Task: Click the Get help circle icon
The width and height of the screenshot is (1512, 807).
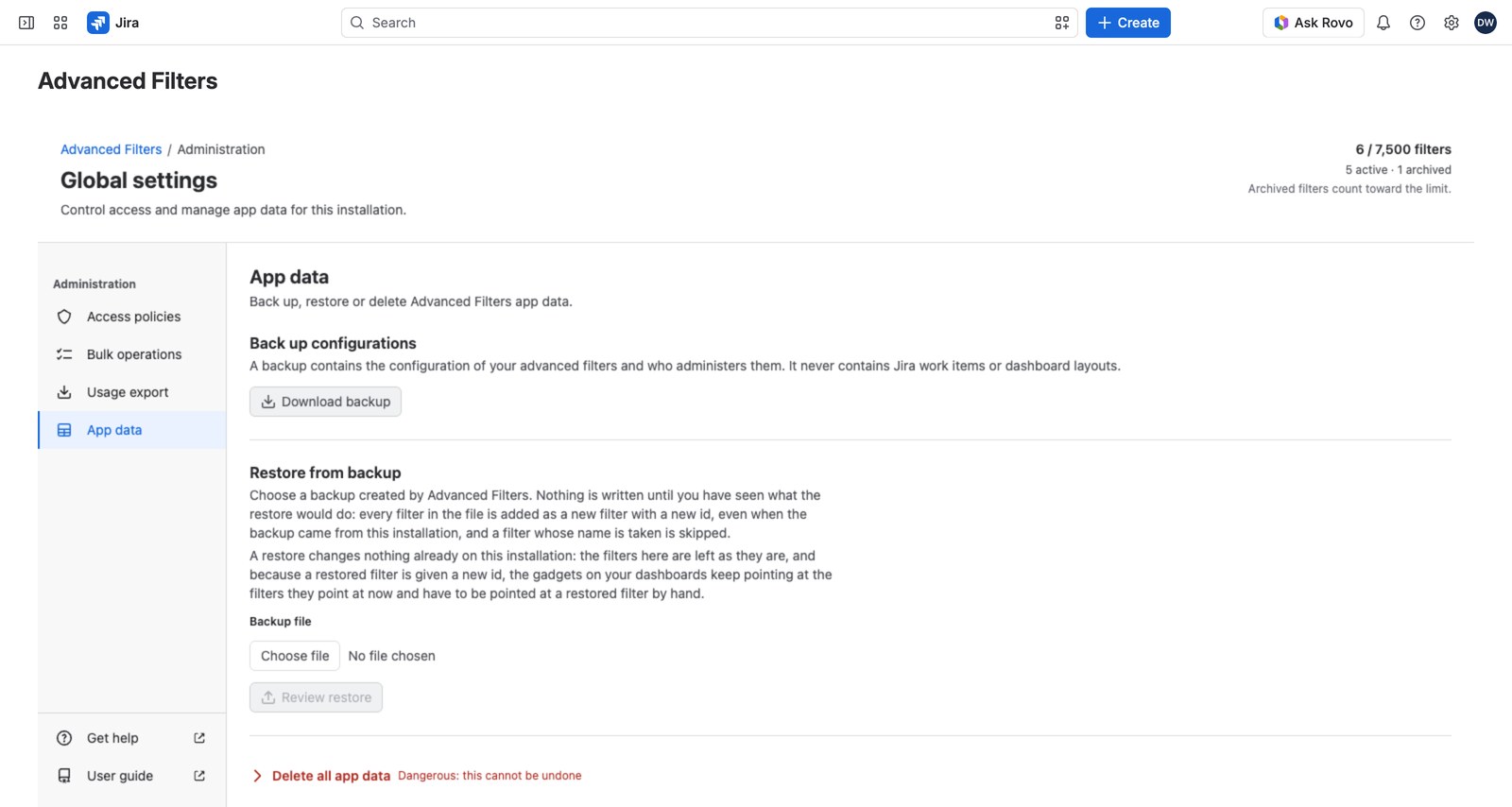Action: click(64, 738)
